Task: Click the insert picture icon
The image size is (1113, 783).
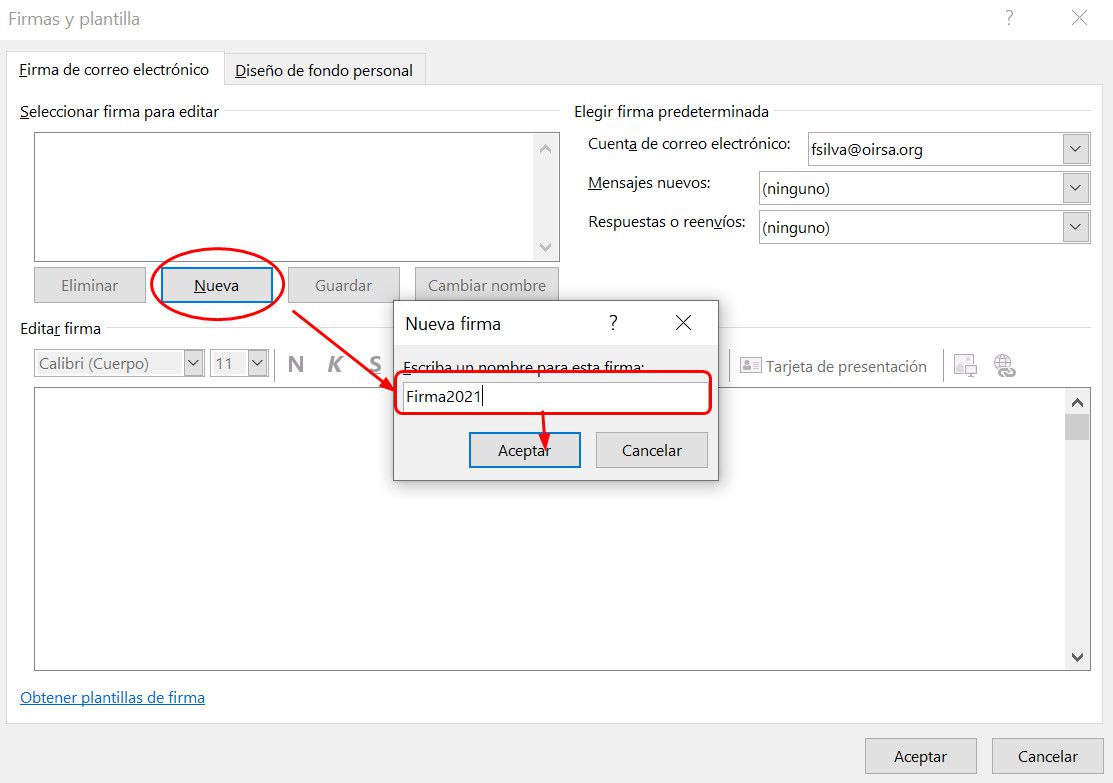Action: 965,366
